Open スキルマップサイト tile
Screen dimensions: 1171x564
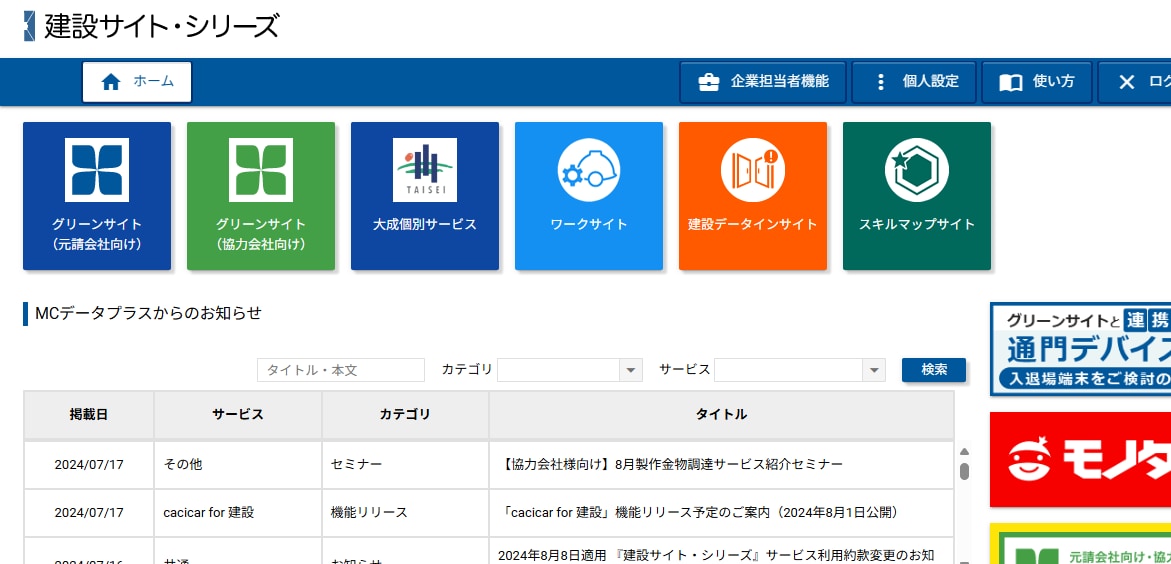pos(917,196)
